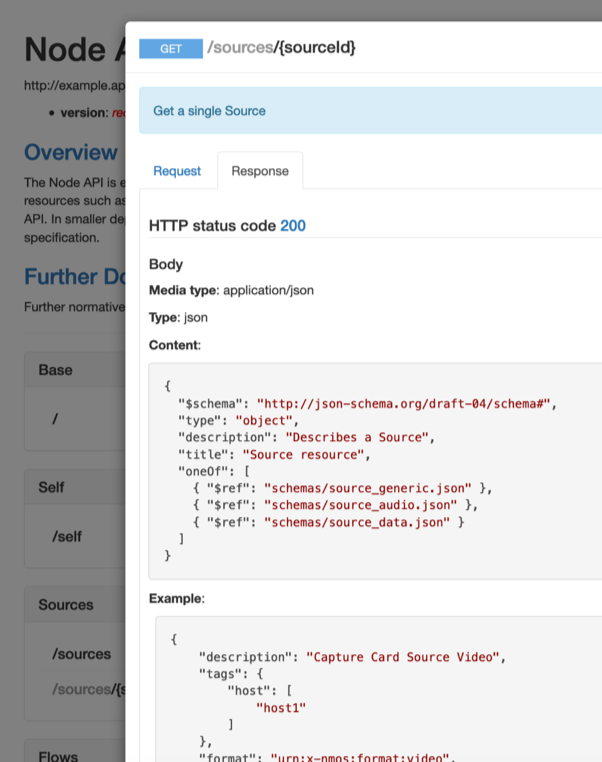
Task: Expand the Flows panel heading
Action: click(x=60, y=754)
